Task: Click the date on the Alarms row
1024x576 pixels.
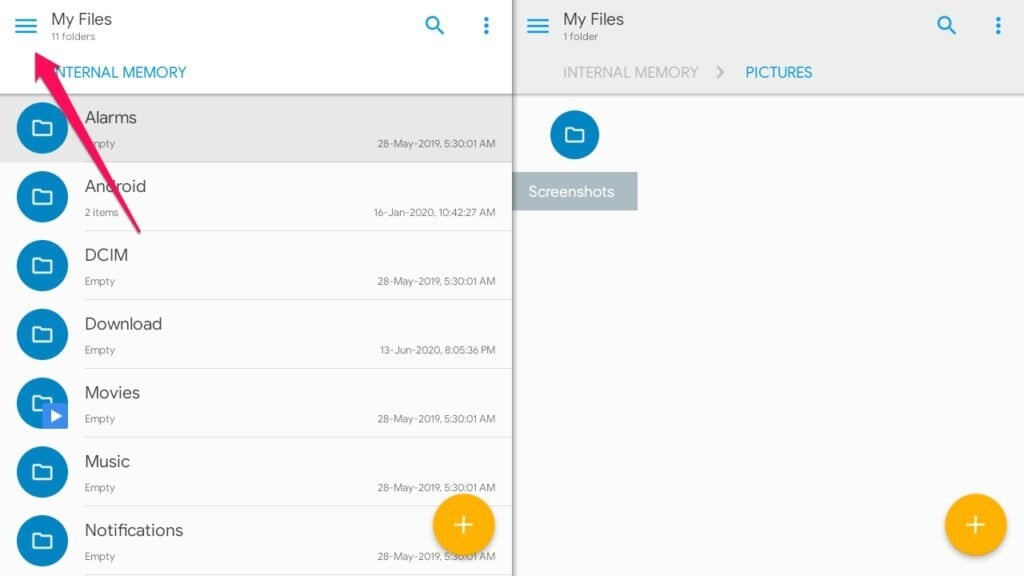Action: pos(436,144)
